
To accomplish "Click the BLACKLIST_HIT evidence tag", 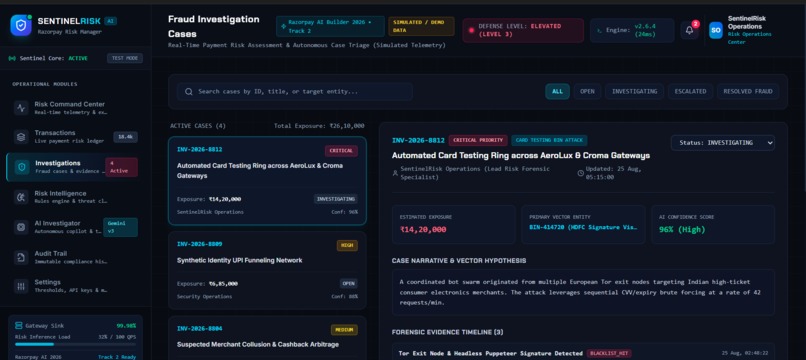I will 609,353.
